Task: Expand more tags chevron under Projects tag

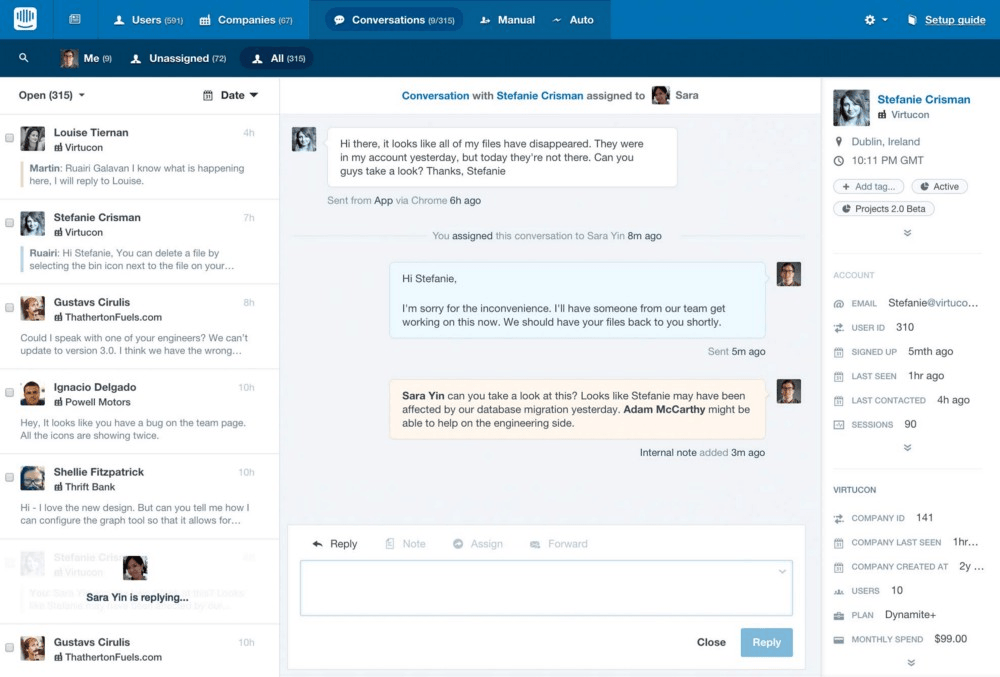Action: point(908,233)
